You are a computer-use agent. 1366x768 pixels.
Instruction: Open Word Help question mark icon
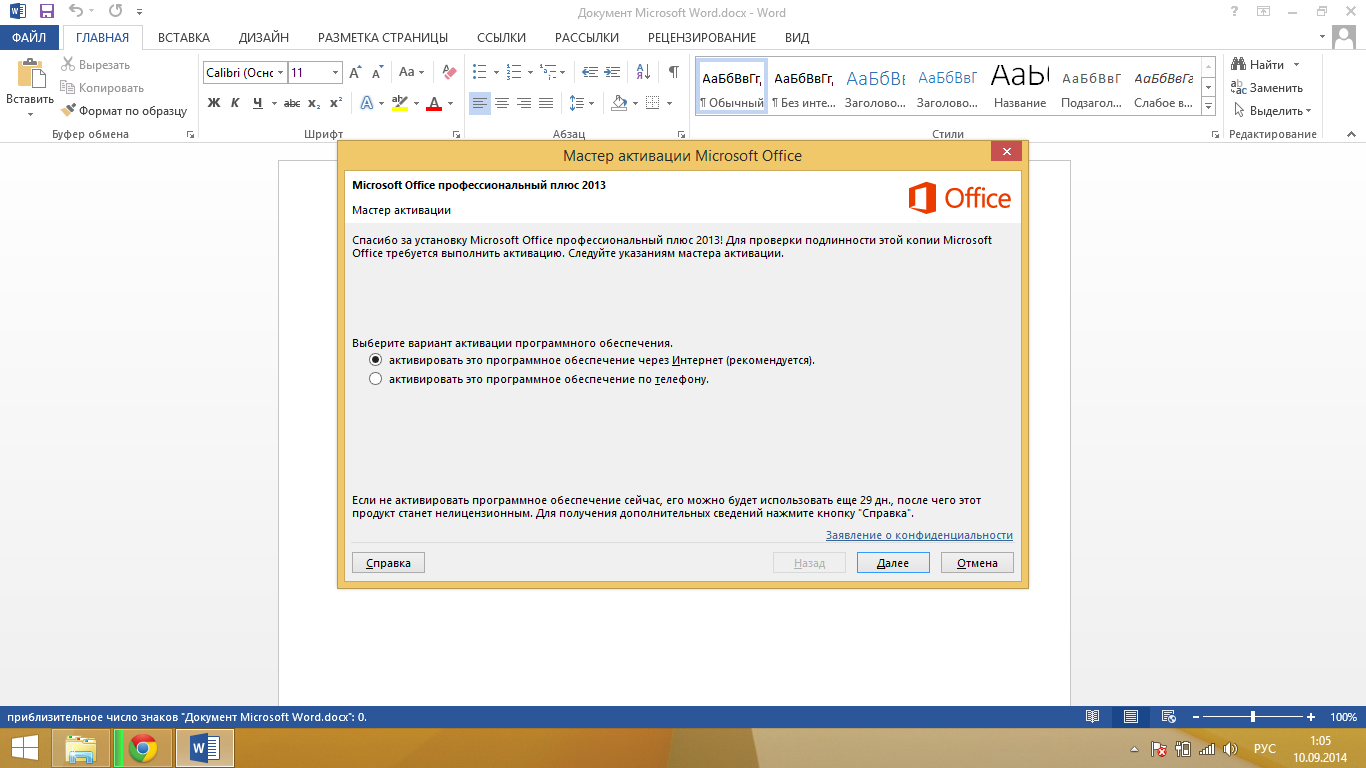point(1234,12)
